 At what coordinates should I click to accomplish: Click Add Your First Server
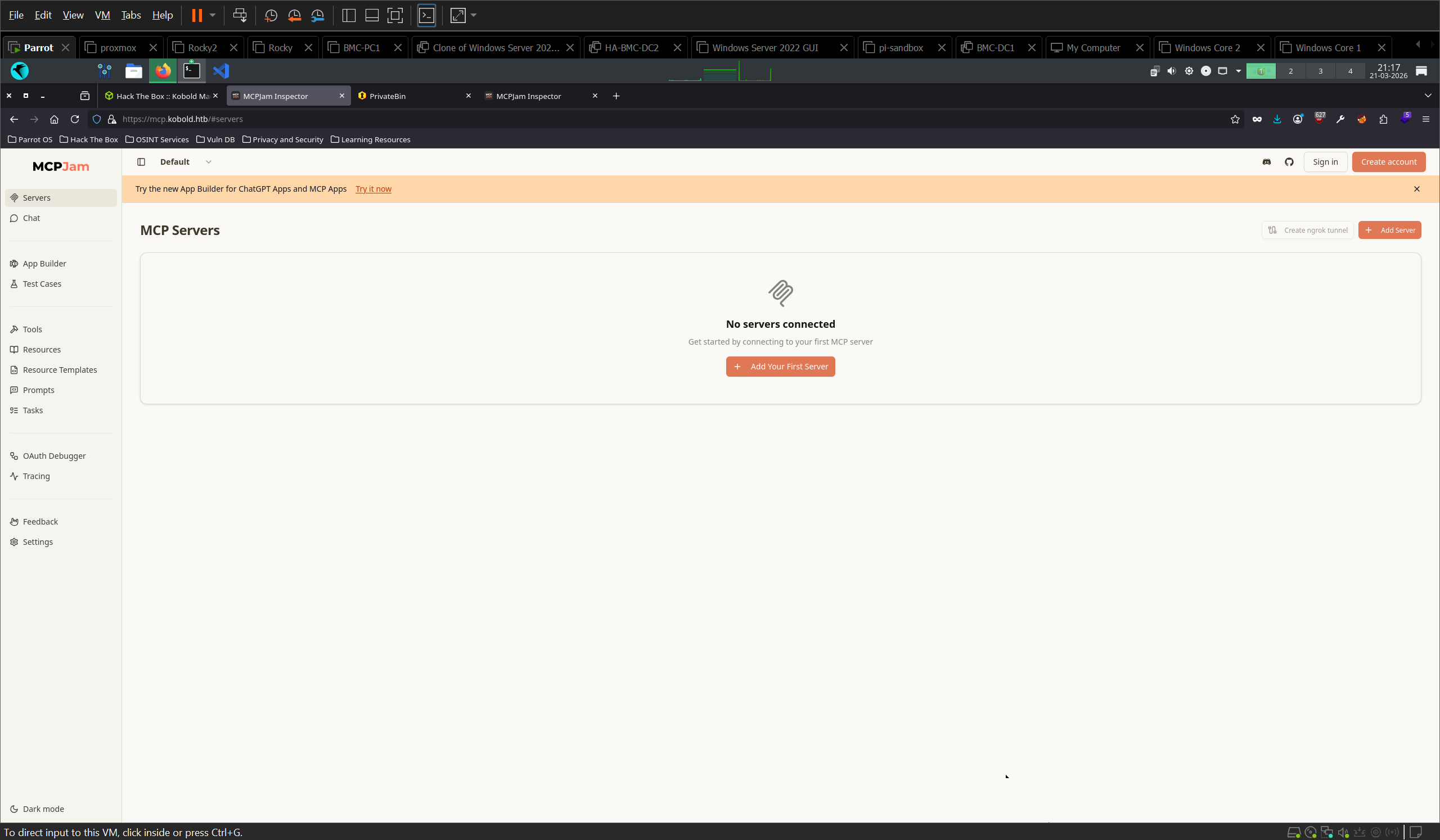[x=780, y=367]
